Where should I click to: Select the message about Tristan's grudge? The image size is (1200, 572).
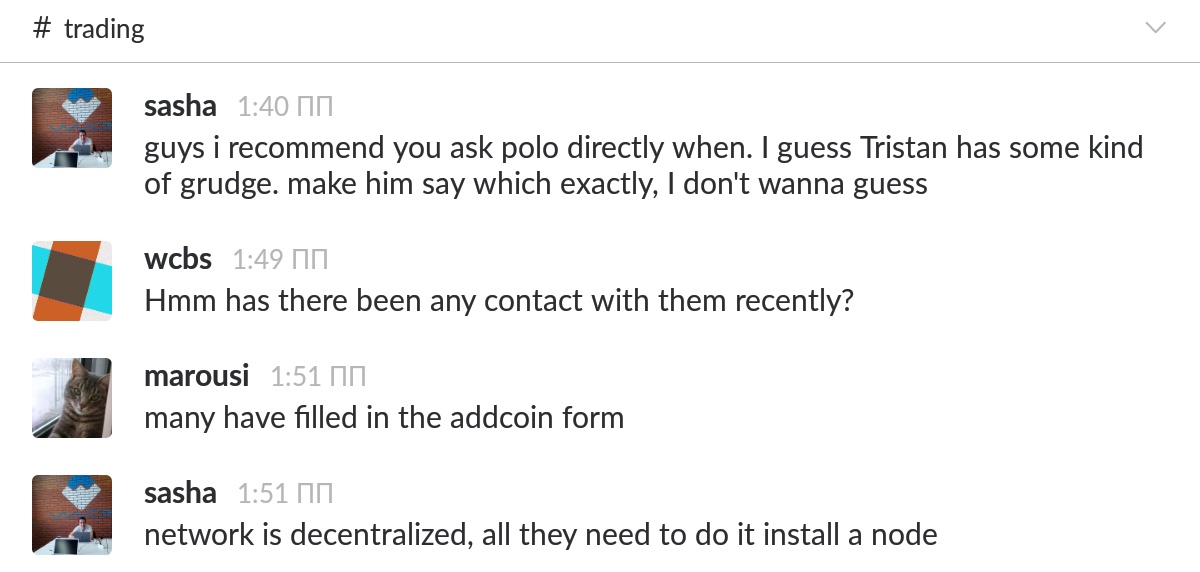tap(644, 166)
